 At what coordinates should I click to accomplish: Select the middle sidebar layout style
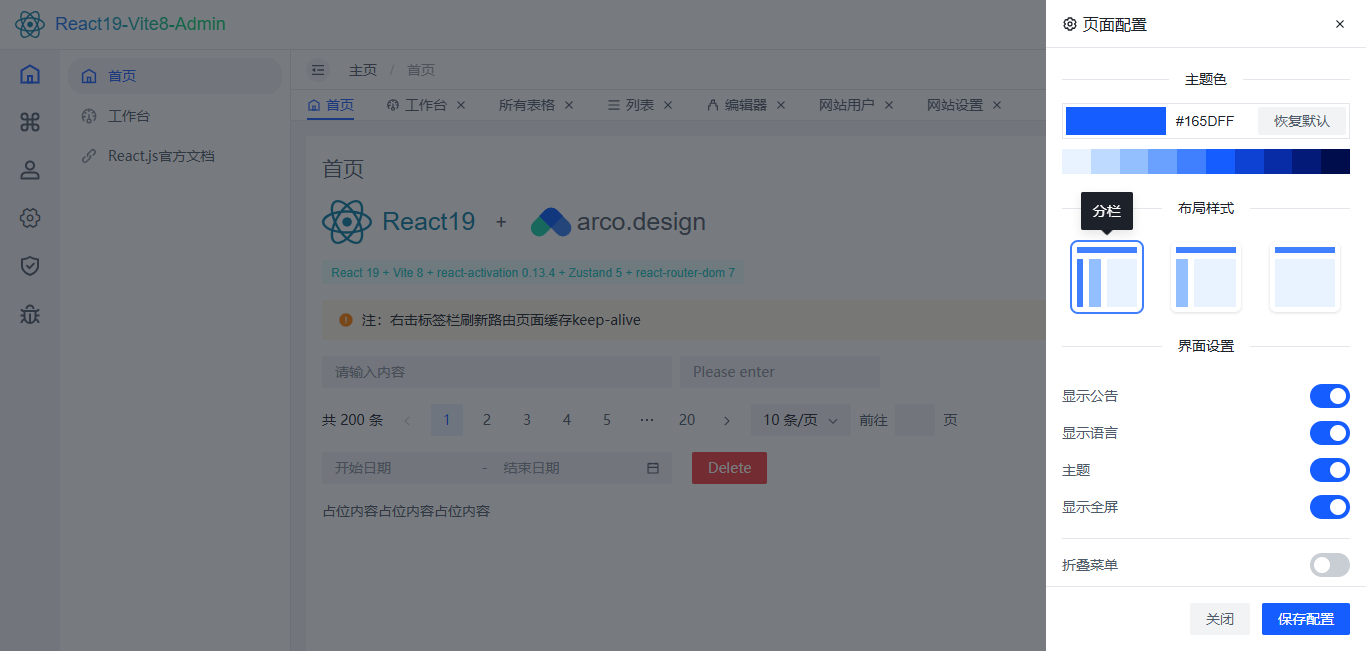[x=1206, y=277]
